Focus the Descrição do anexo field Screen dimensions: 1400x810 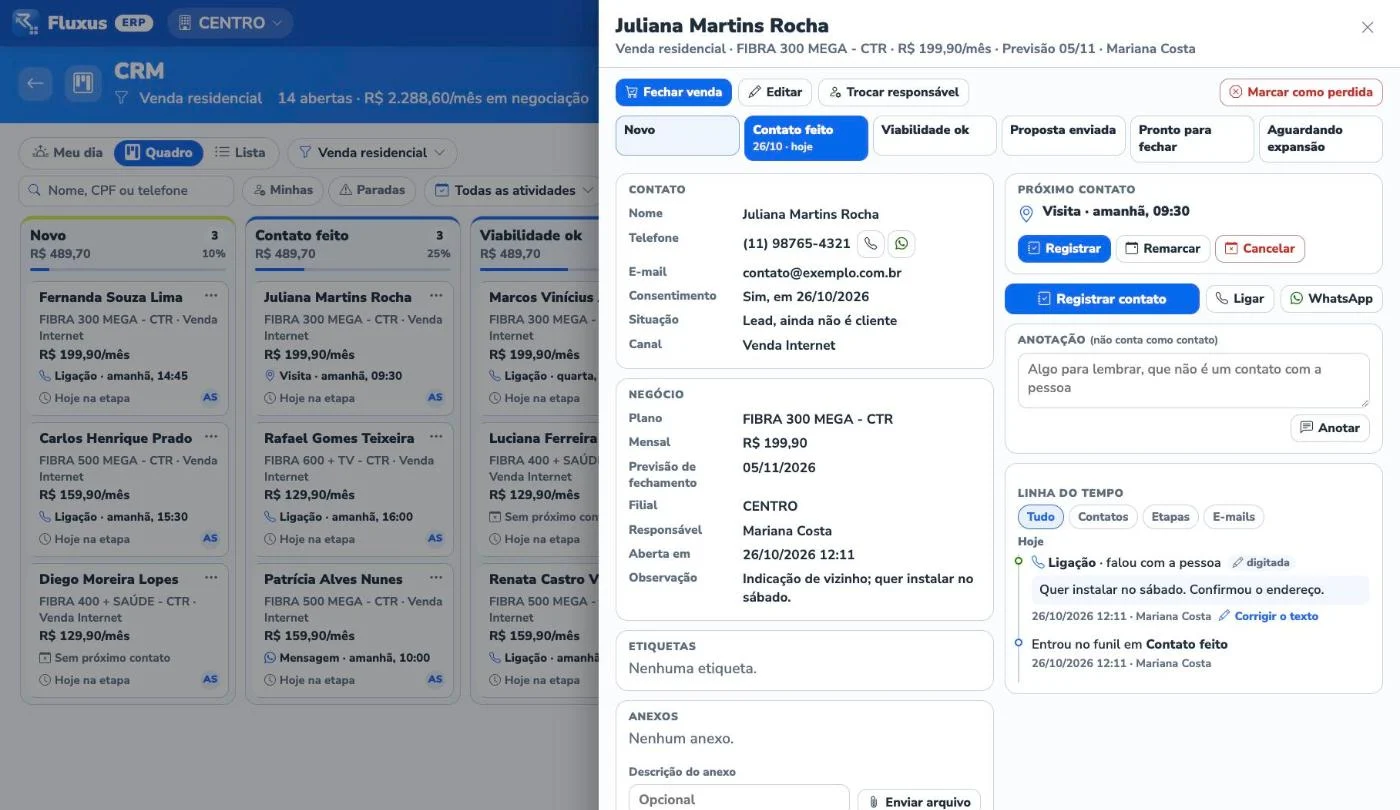(739, 798)
